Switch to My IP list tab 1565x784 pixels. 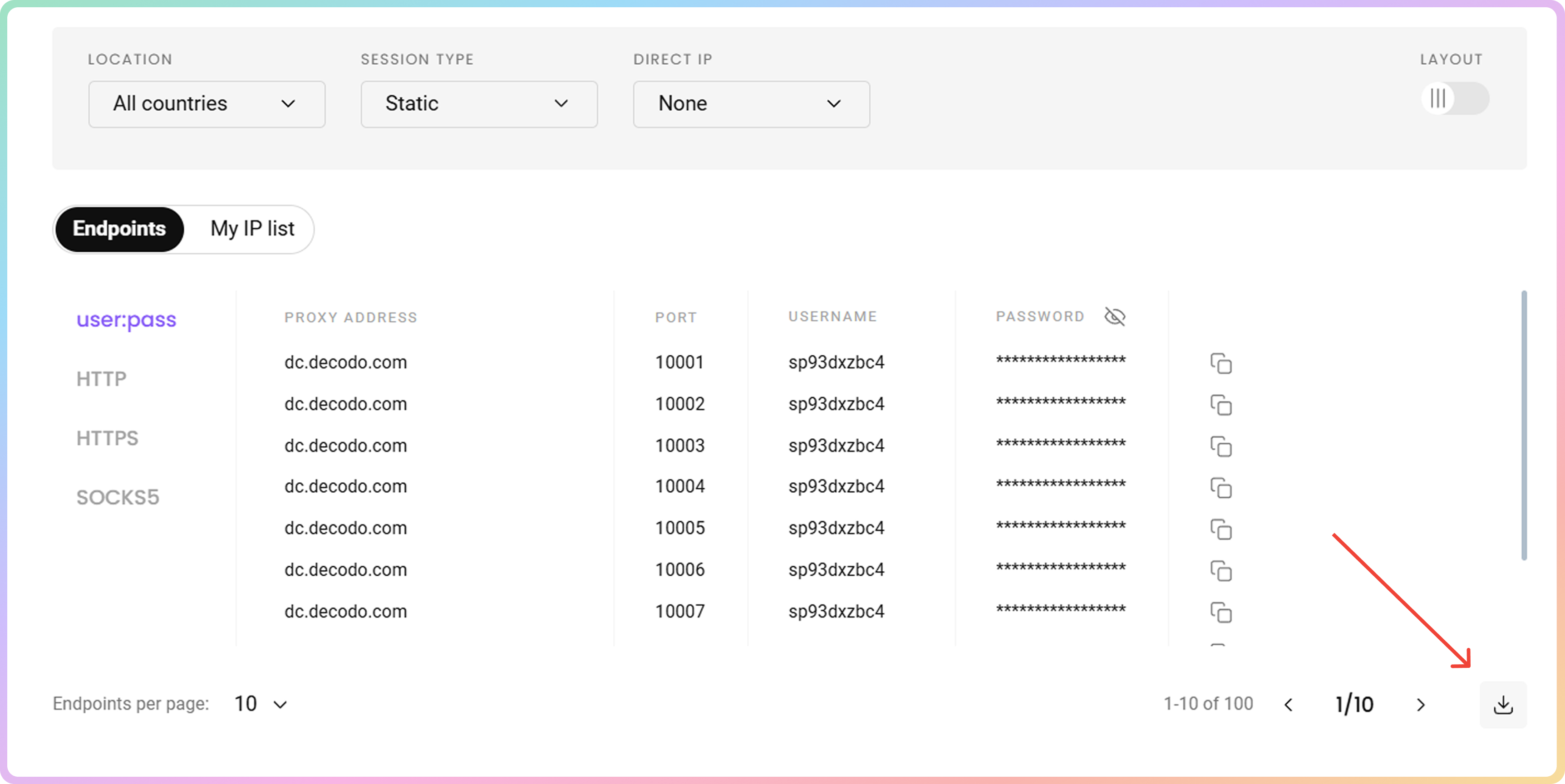coord(252,229)
